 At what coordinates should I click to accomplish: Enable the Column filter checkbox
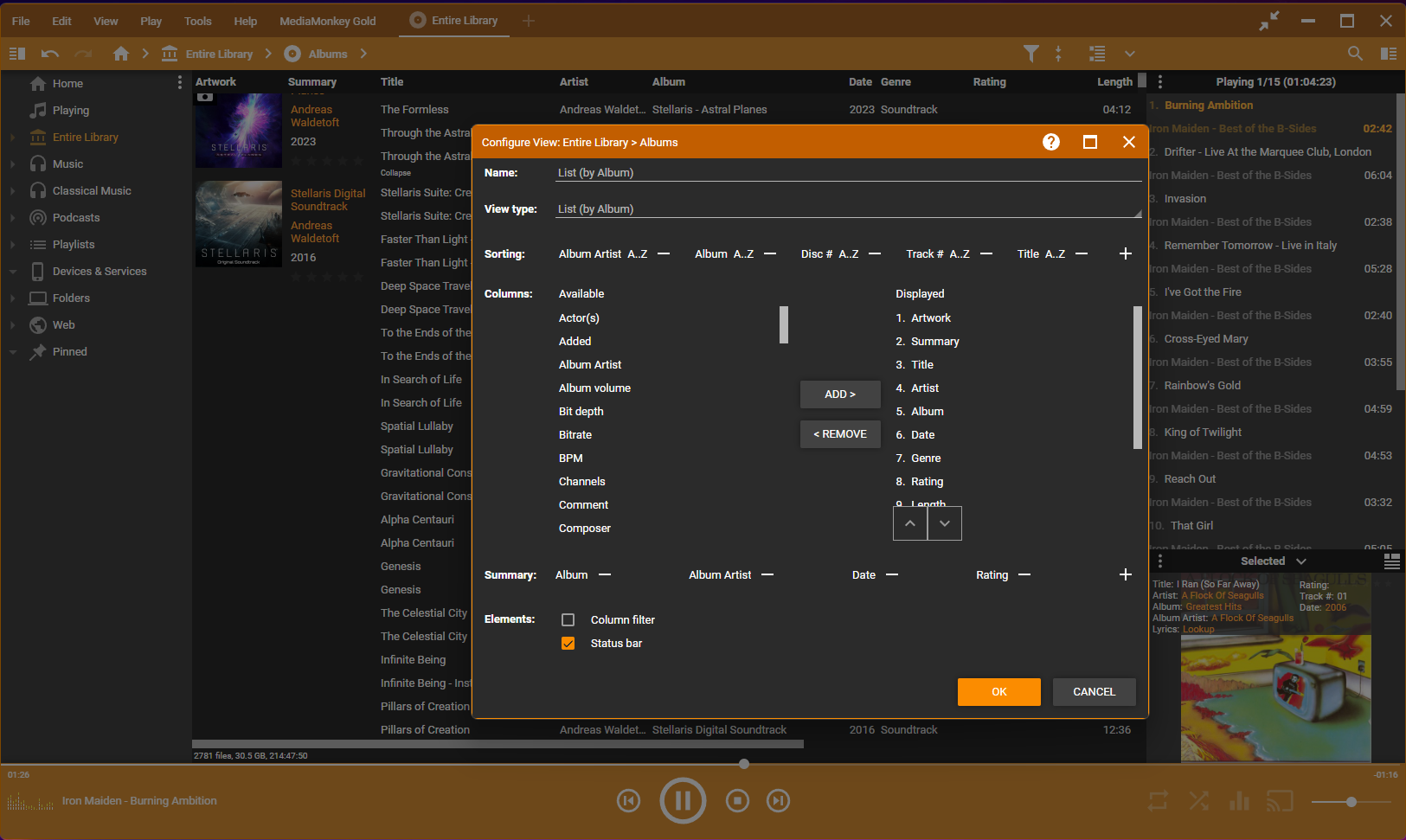coord(568,619)
